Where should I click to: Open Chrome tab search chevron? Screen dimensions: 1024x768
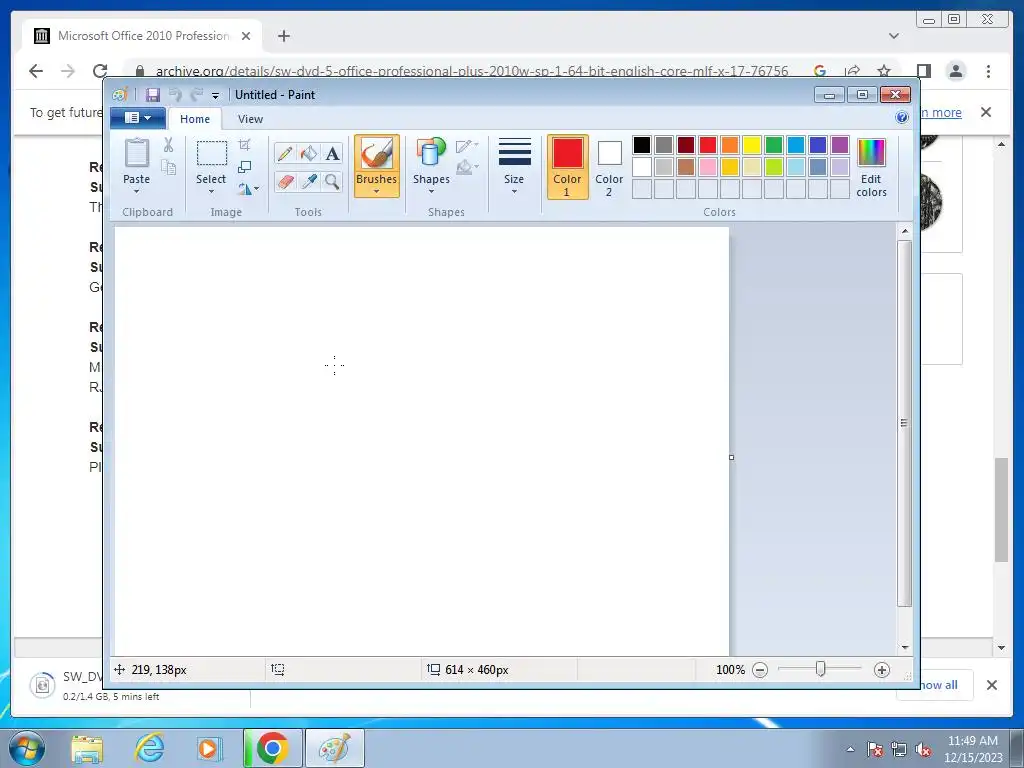[x=894, y=36]
